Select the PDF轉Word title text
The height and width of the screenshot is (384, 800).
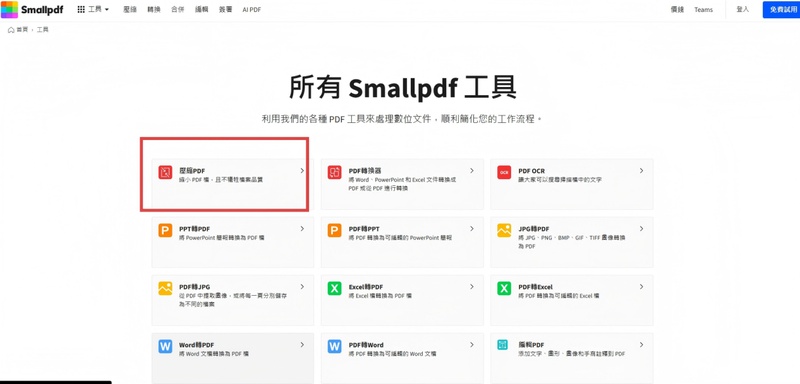(x=366, y=345)
